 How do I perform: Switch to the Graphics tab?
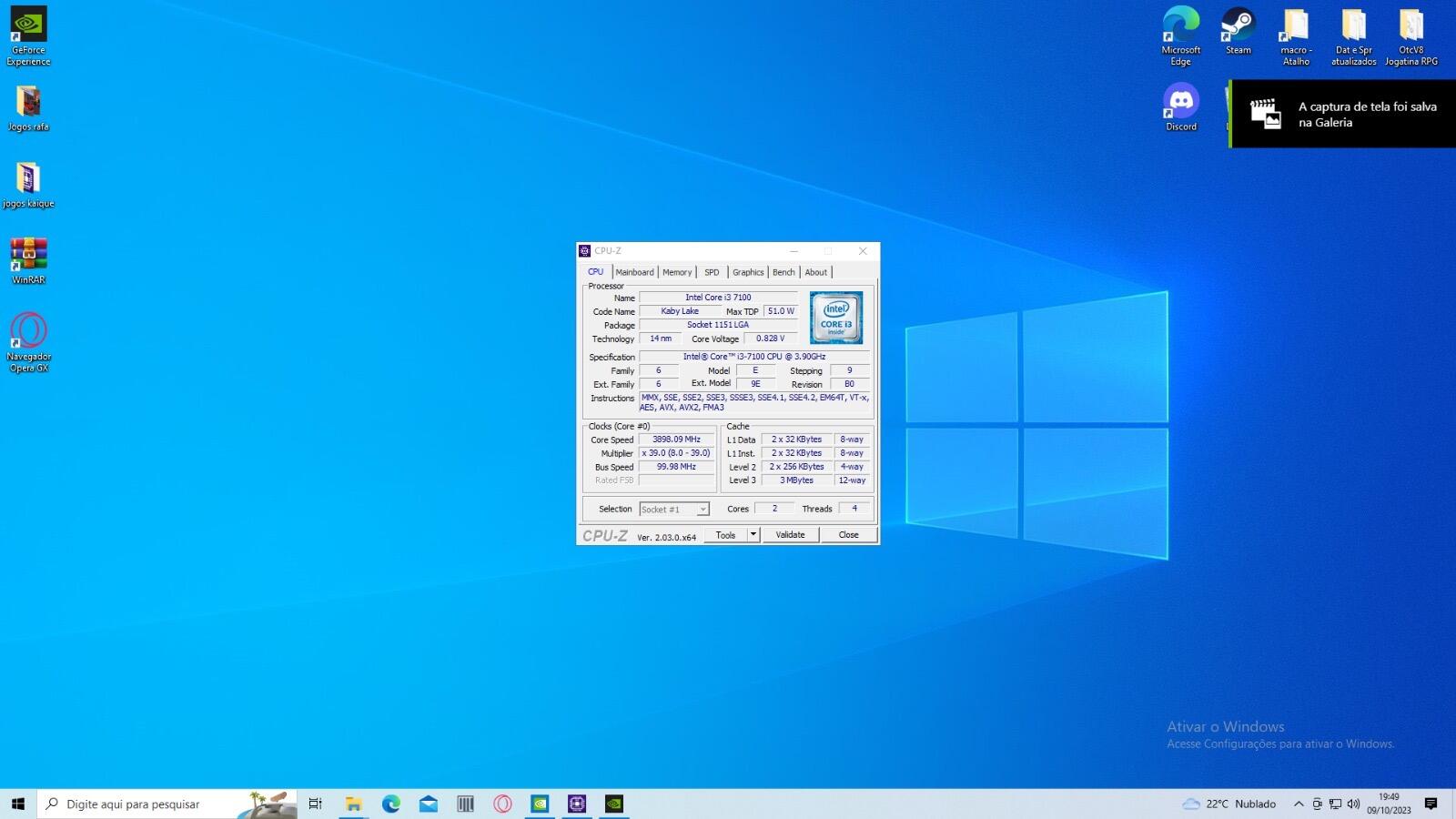[748, 272]
